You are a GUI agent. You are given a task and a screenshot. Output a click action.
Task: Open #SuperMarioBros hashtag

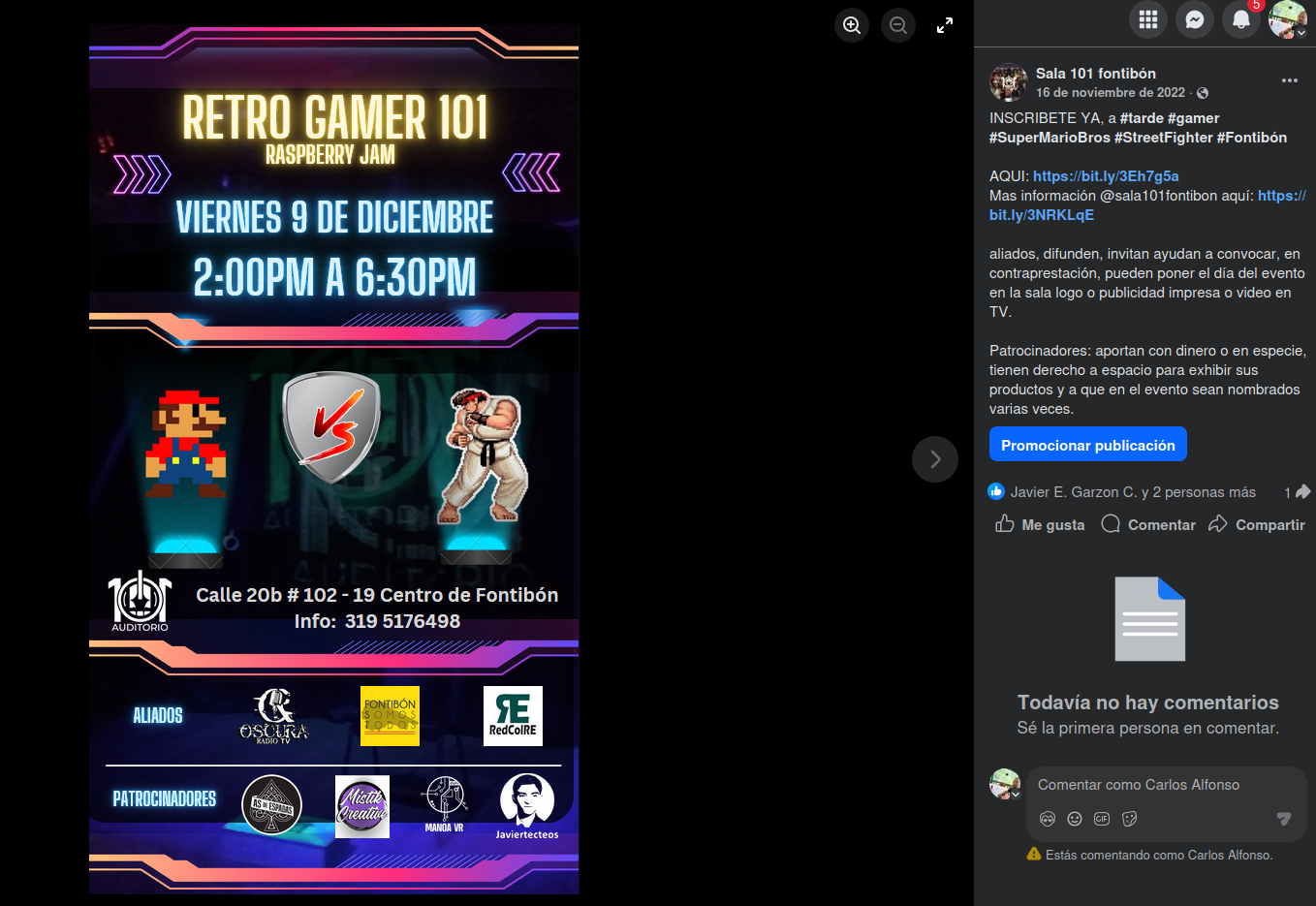tap(1050, 138)
